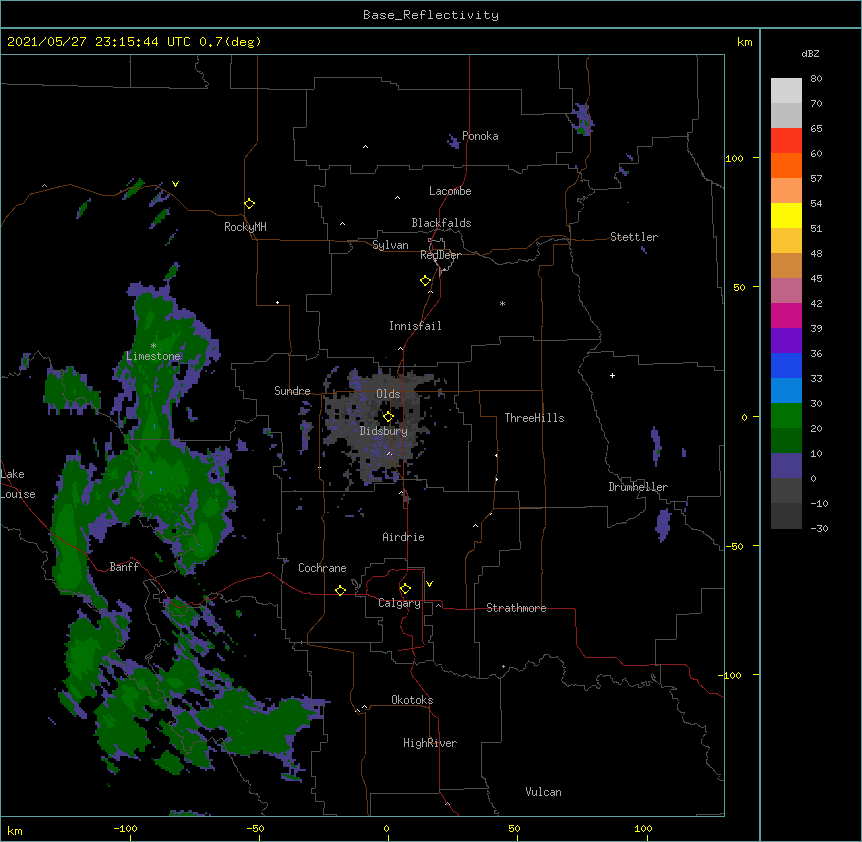Click the yellow diamond marker south of RedDeer

click(x=425, y=281)
